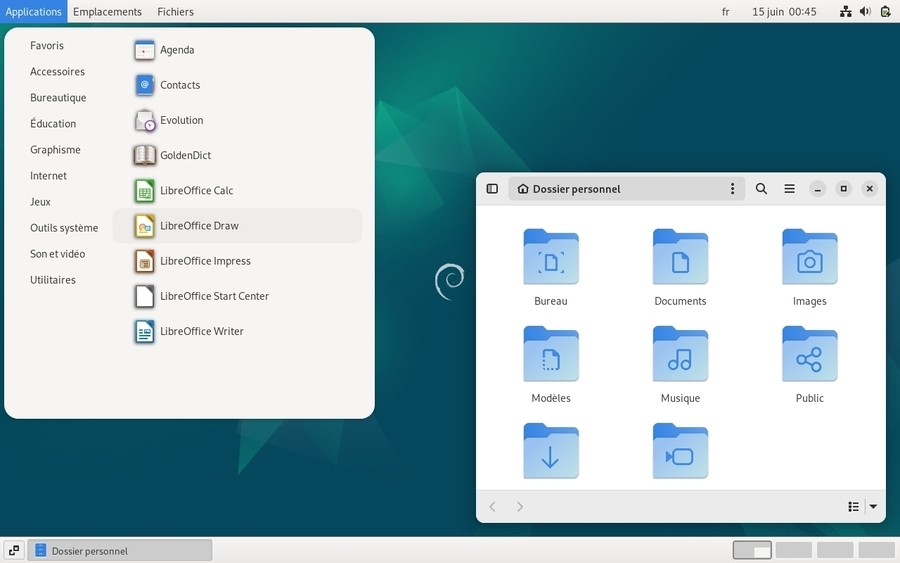The width and height of the screenshot is (900, 563).
Task: Select the Utilitaires category
Action: [53, 280]
